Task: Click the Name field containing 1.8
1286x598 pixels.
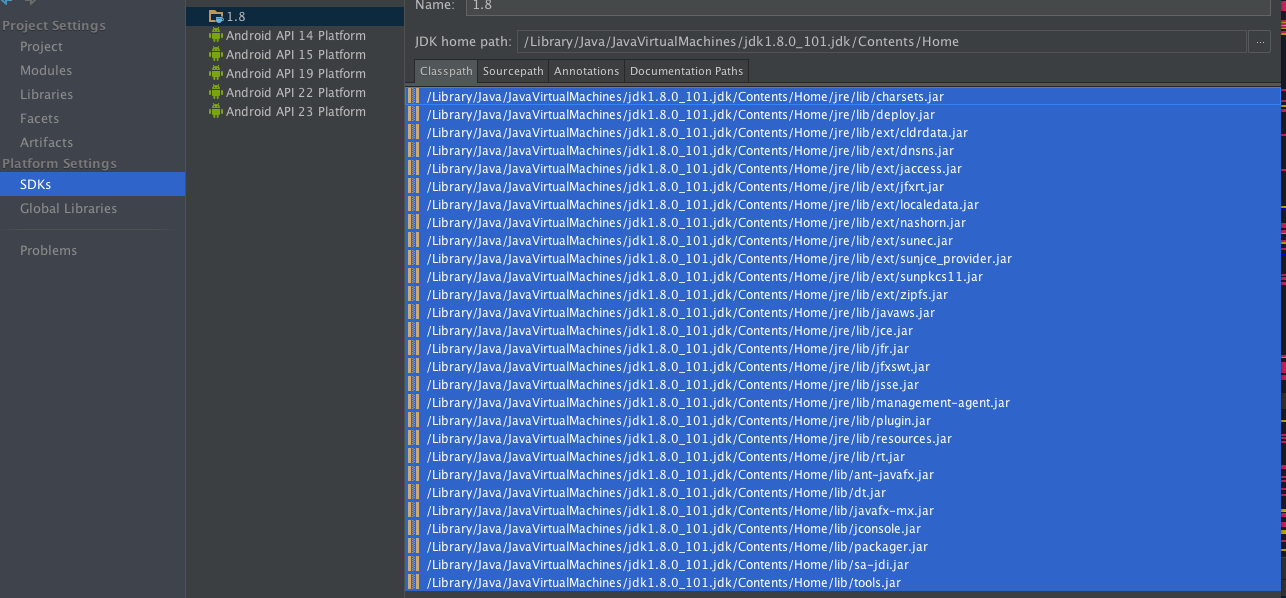Action: pos(867,5)
